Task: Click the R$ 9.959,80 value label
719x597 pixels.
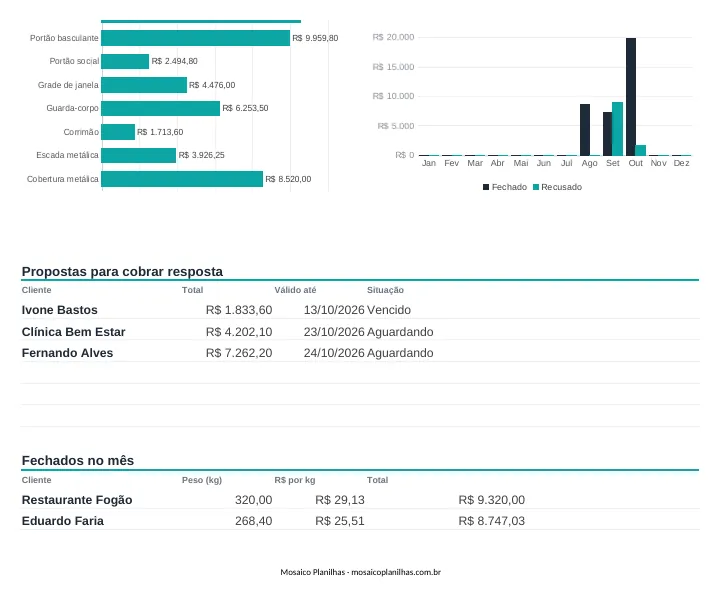Action: [315, 38]
